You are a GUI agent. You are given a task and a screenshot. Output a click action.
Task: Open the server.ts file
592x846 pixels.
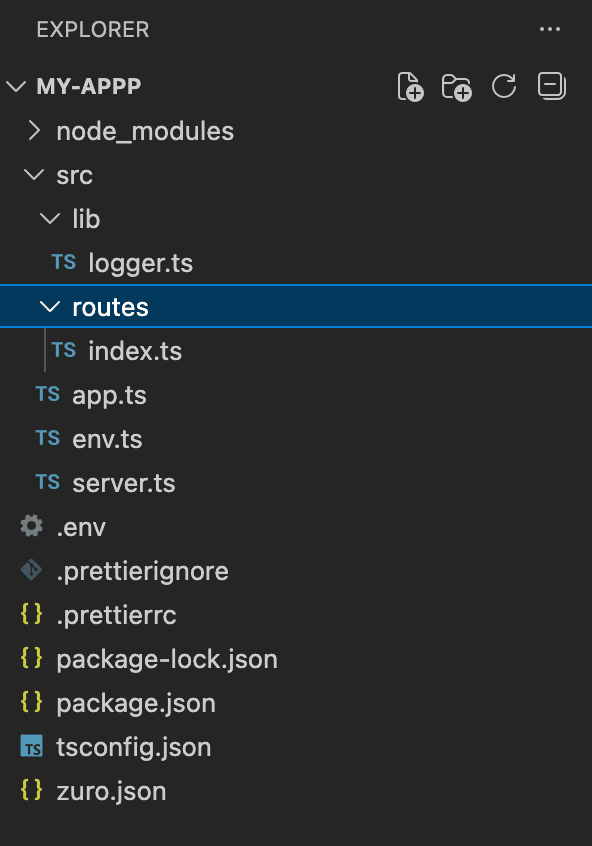tap(123, 483)
